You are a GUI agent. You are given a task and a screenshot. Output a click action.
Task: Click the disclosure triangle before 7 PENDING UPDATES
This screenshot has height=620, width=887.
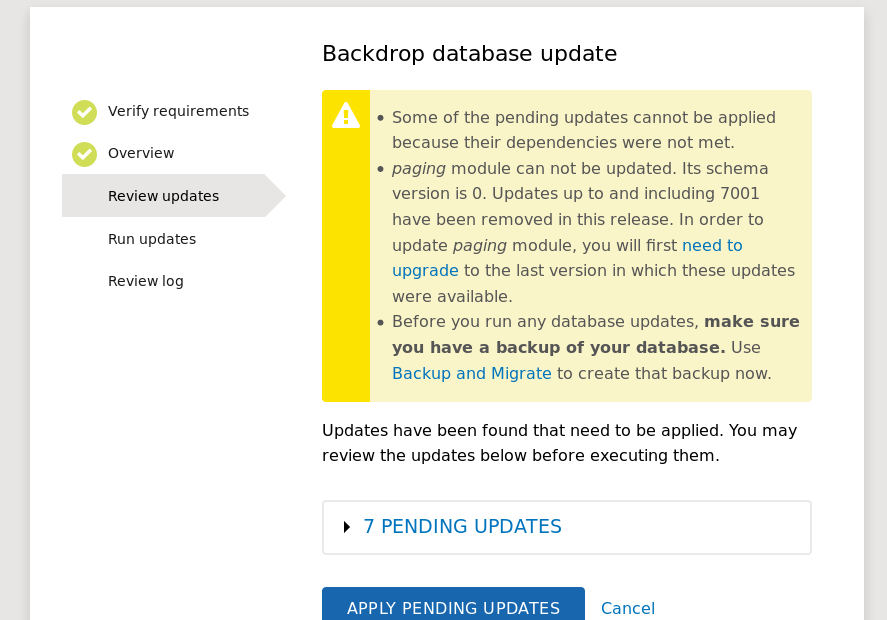pyautogui.click(x=346, y=526)
